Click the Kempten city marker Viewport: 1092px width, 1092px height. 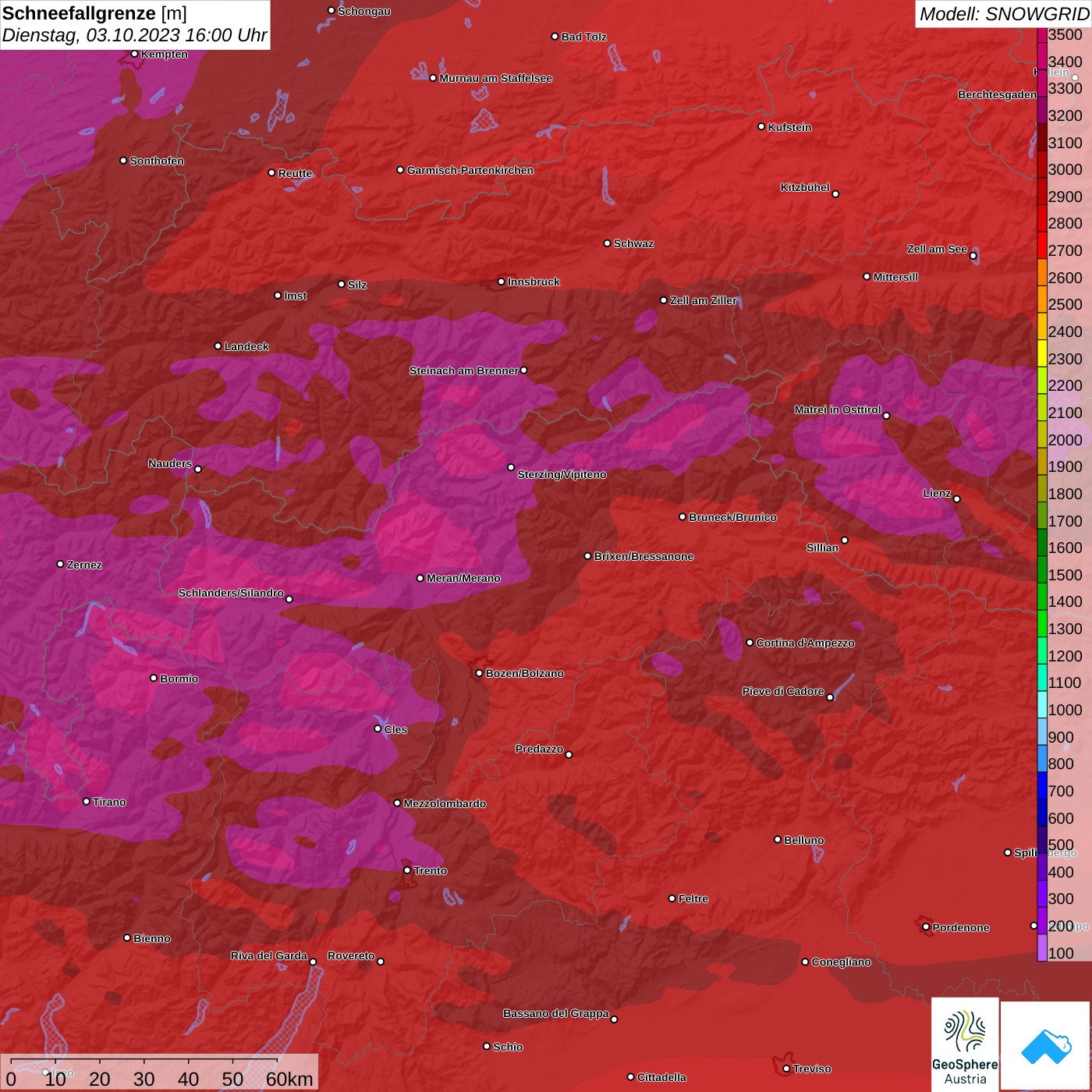click(135, 54)
